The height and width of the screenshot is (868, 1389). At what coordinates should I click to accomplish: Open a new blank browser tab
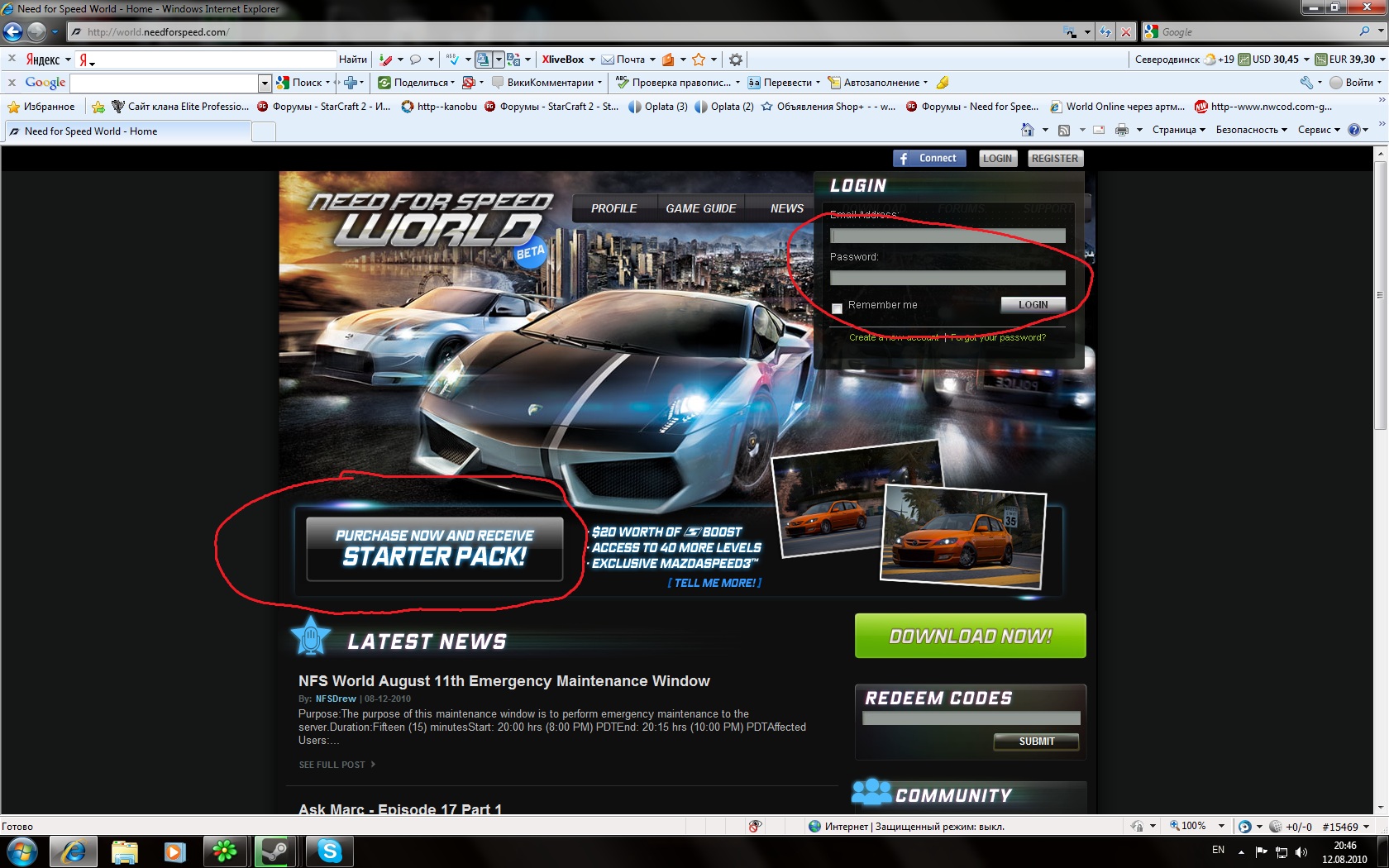[264, 131]
